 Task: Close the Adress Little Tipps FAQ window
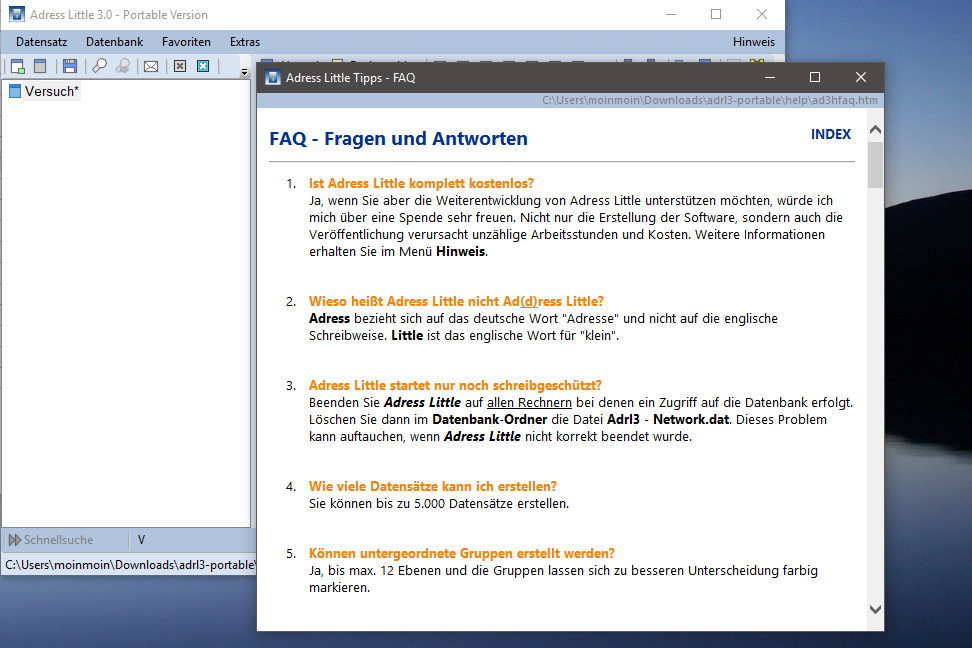[861, 78]
